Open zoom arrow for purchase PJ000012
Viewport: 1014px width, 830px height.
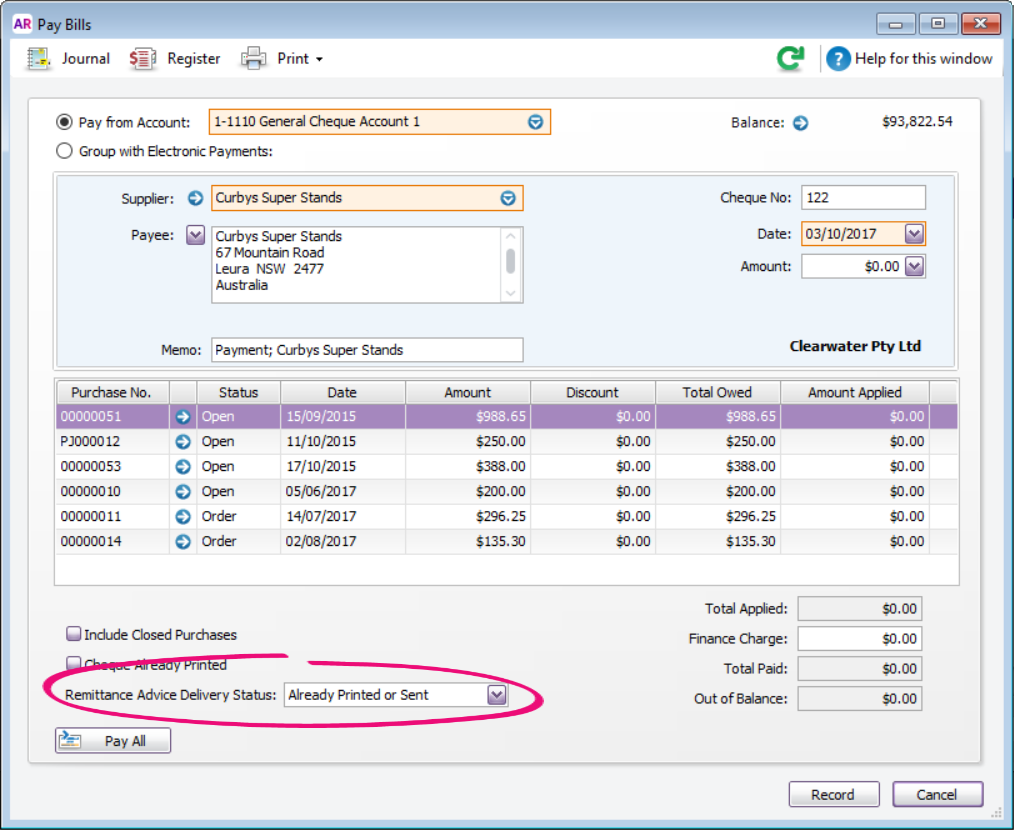coord(183,442)
